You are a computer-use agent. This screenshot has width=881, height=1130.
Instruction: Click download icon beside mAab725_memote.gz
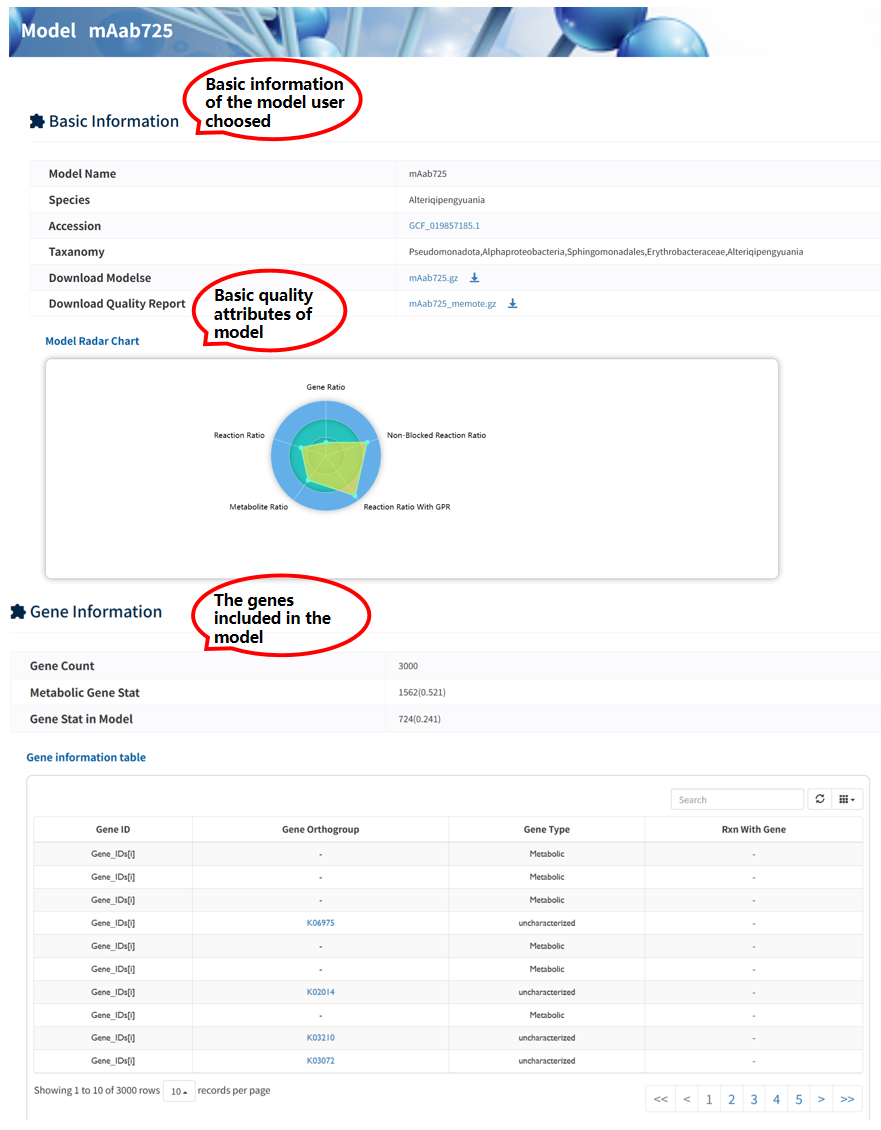[x=512, y=304]
